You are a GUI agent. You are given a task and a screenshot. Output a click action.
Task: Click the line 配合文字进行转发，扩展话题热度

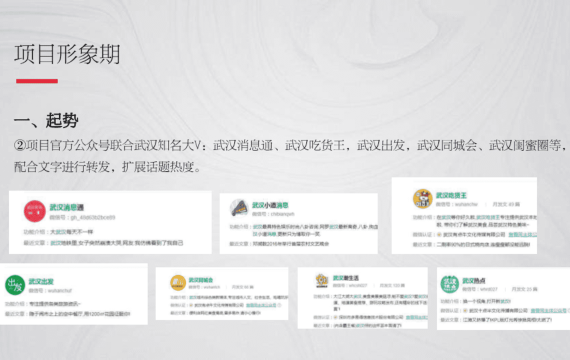tap(108, 167)
